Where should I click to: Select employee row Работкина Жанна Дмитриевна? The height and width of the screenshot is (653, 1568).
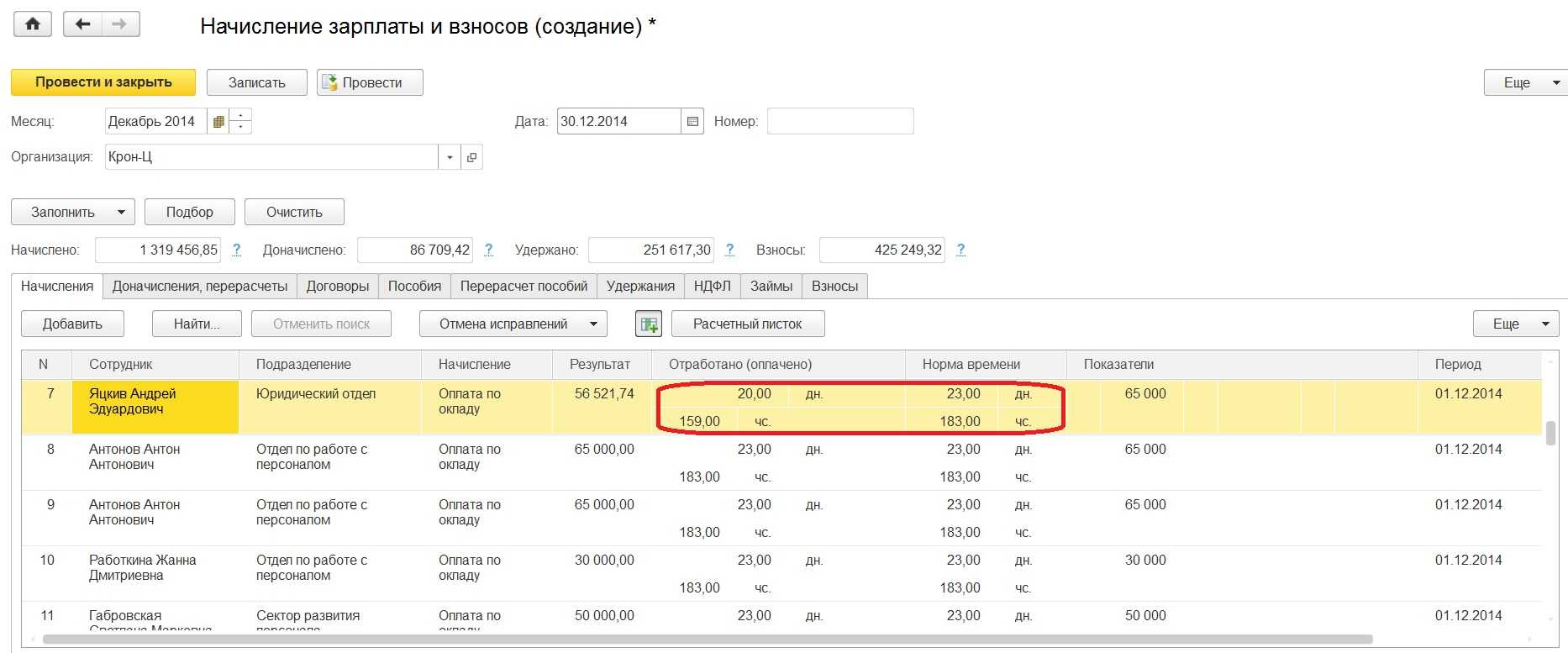point(143,568)
